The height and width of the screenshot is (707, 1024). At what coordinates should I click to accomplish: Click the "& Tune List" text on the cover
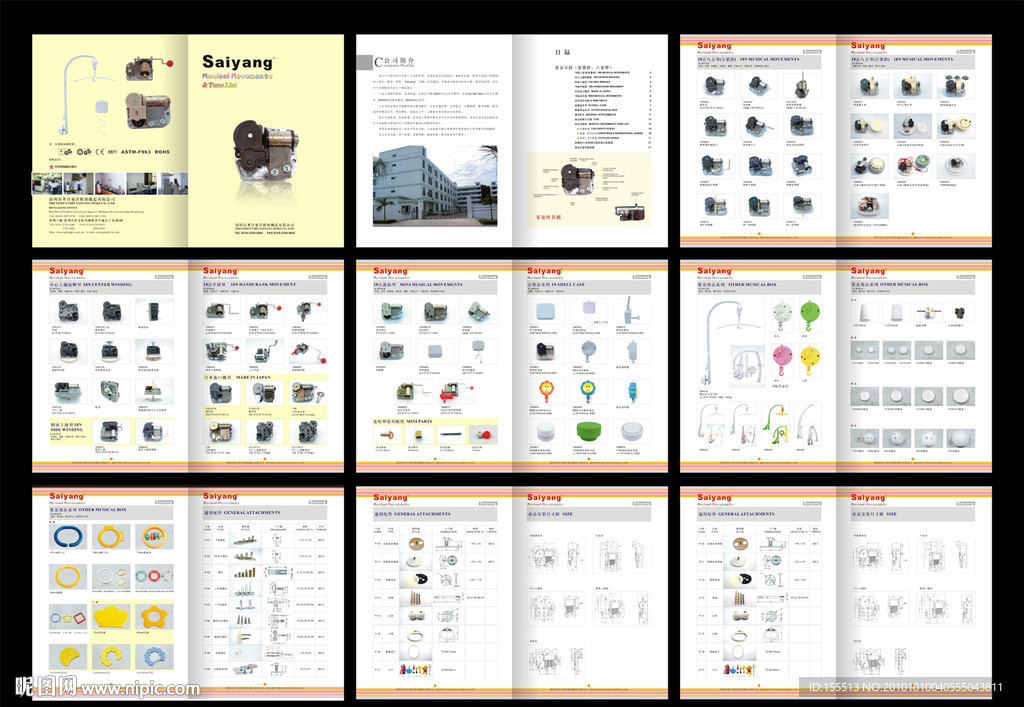pyautogui.click(x=219, y=85)
